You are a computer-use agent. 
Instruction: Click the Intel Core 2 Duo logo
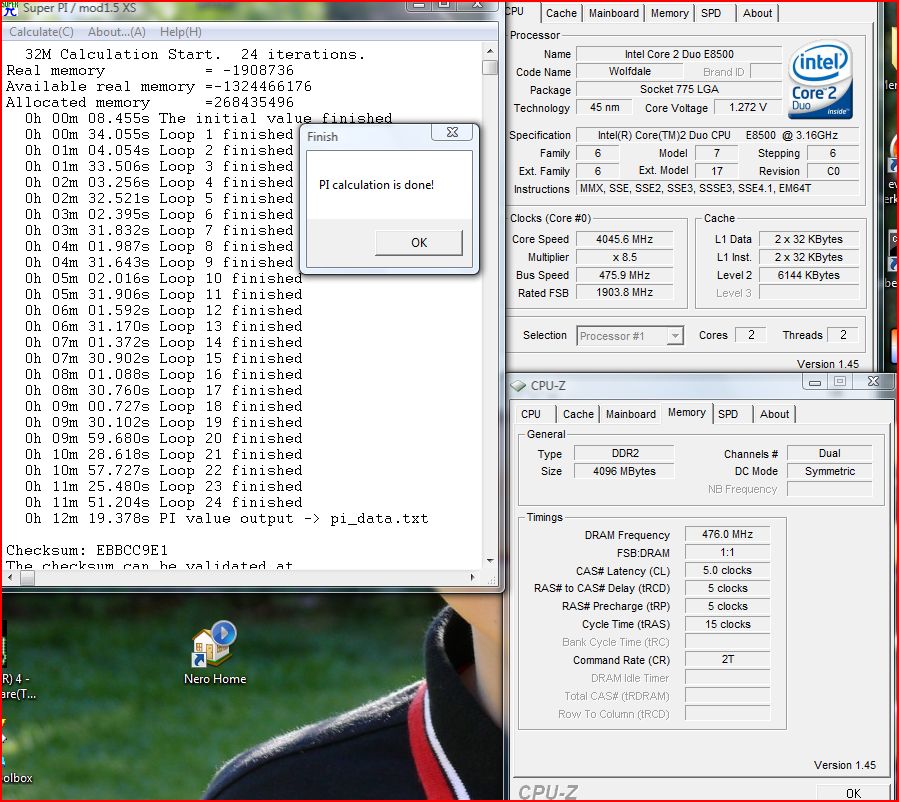pos(820,80)
